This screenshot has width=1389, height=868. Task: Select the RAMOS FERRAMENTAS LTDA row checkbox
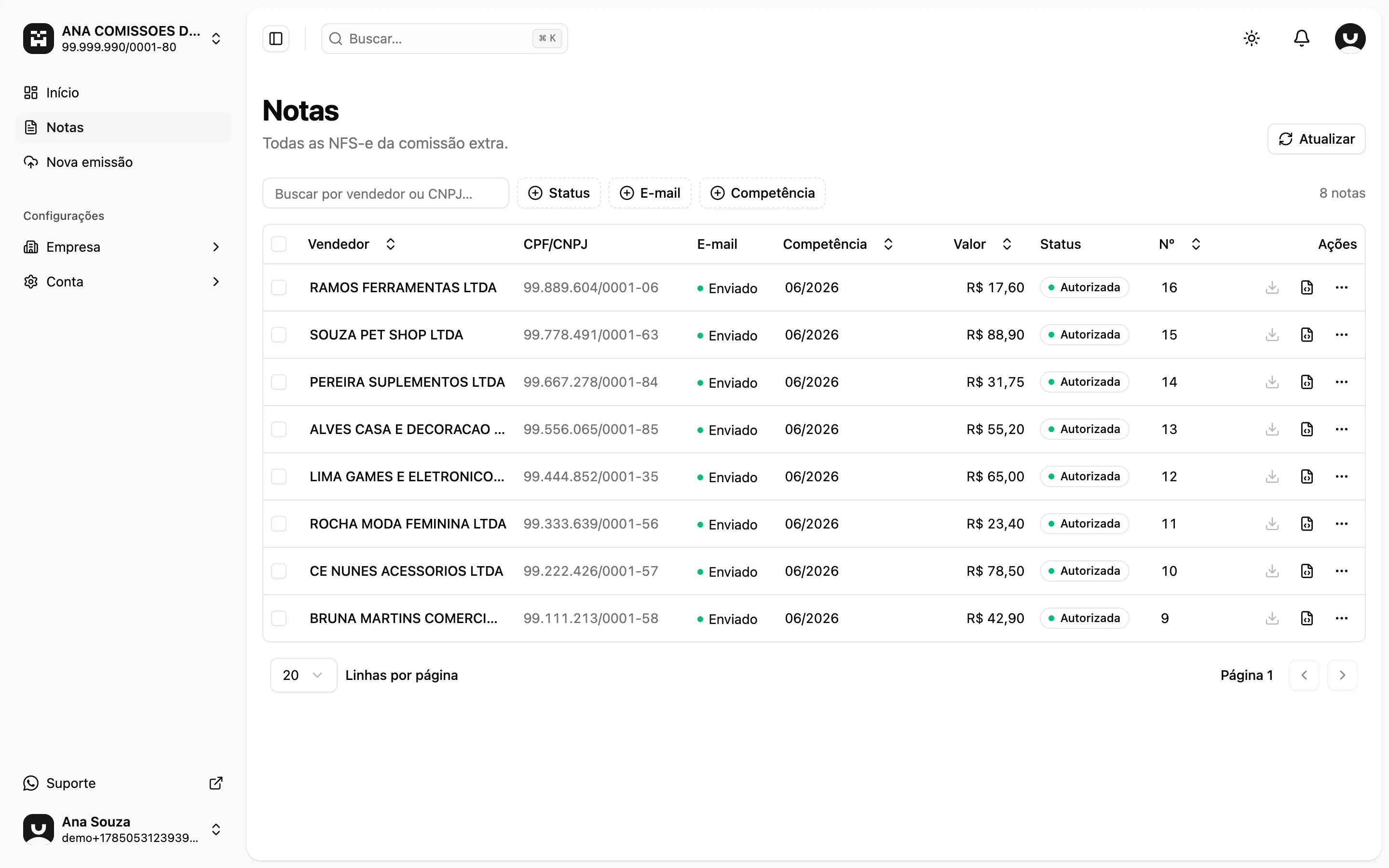[279, 287]
